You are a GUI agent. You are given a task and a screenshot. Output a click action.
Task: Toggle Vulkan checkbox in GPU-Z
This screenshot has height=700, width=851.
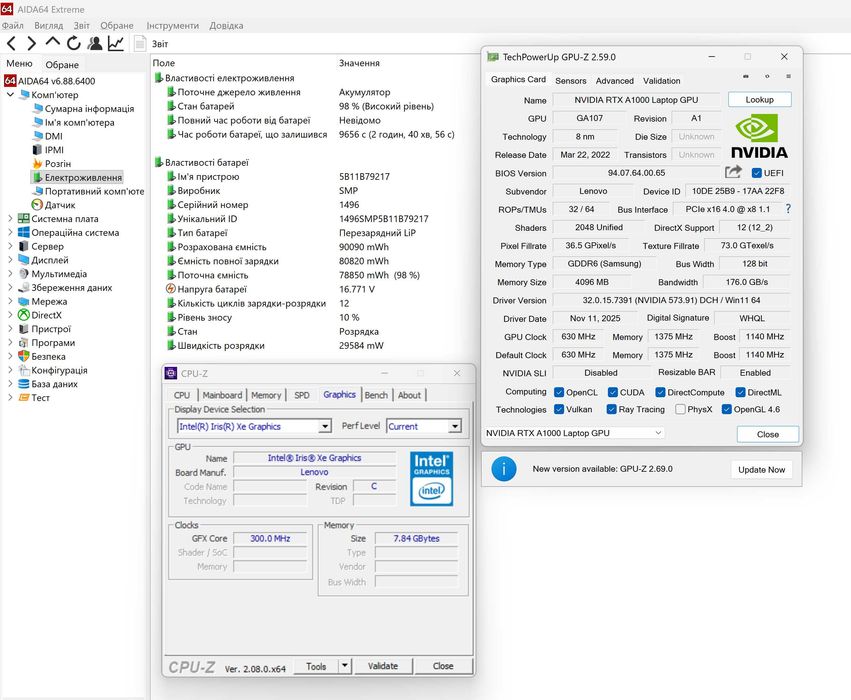(559, 409)
